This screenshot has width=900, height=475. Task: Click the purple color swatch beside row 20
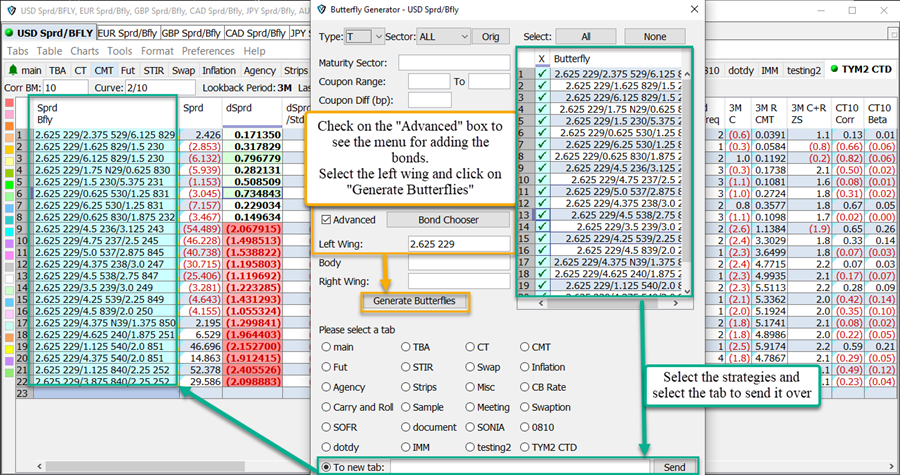[9, 361]
